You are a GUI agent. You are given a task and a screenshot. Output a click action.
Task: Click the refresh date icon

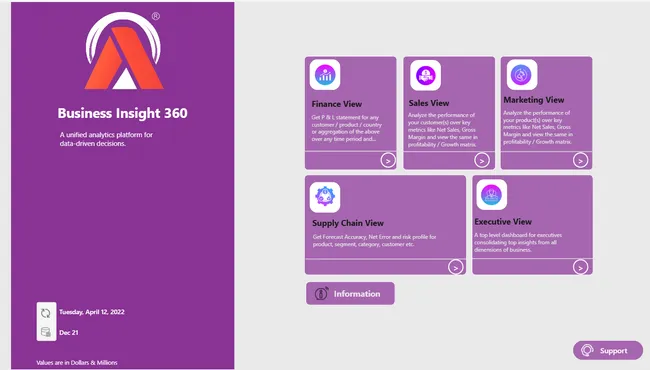(46, 313)
